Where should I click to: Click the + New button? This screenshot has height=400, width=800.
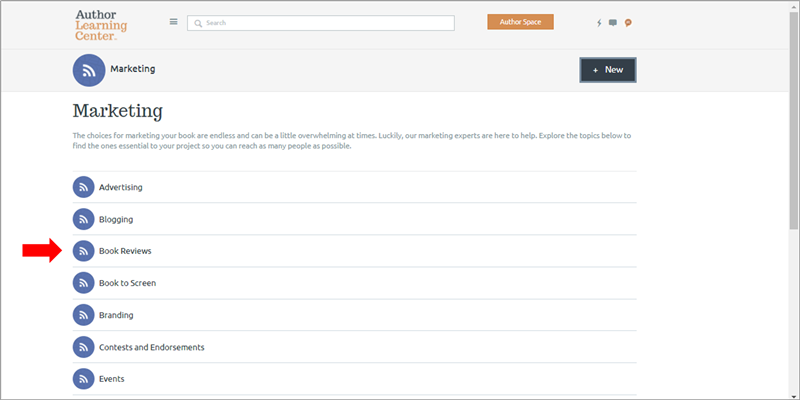608,70
